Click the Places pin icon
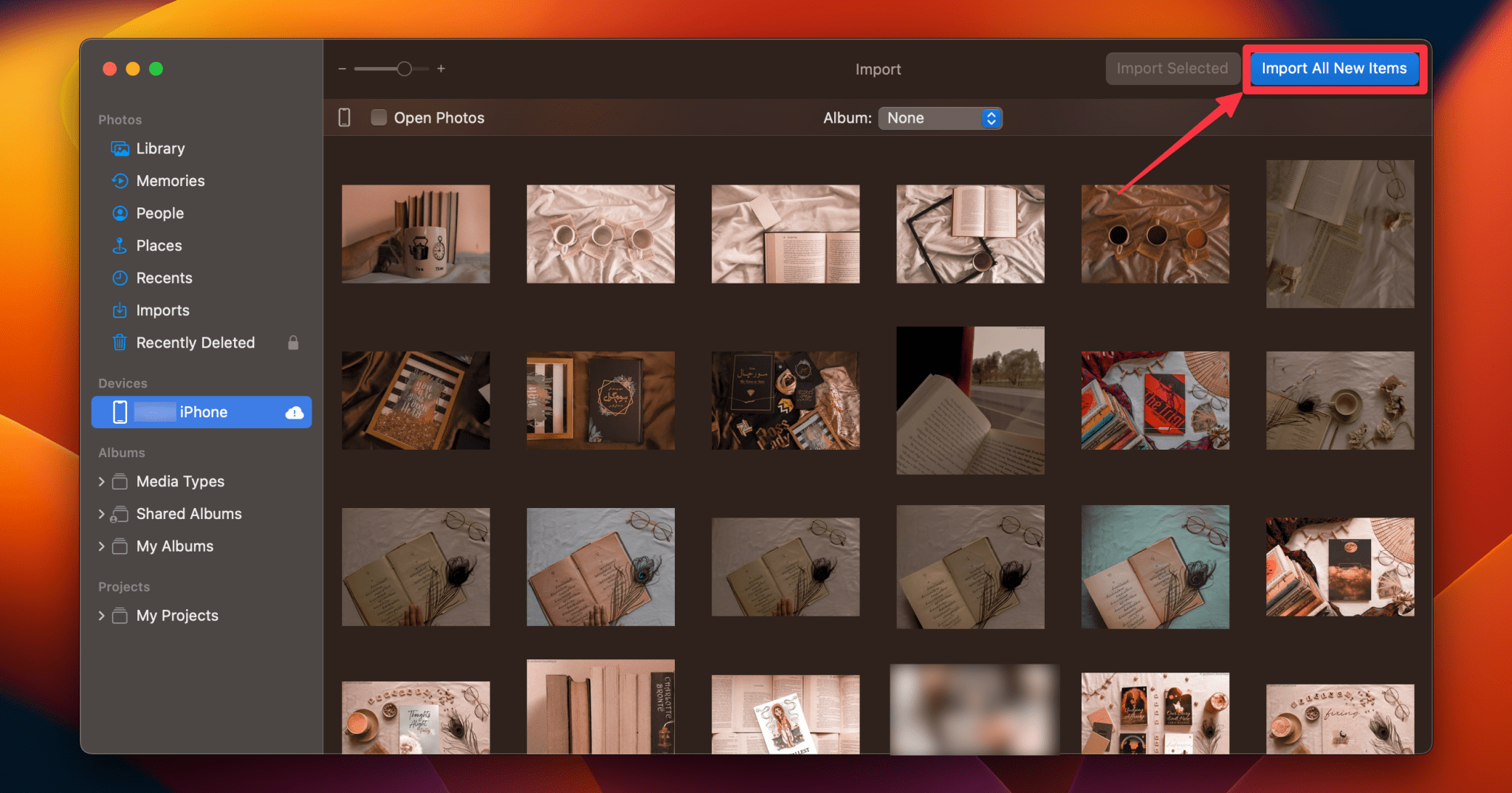 tap(120, 245)
